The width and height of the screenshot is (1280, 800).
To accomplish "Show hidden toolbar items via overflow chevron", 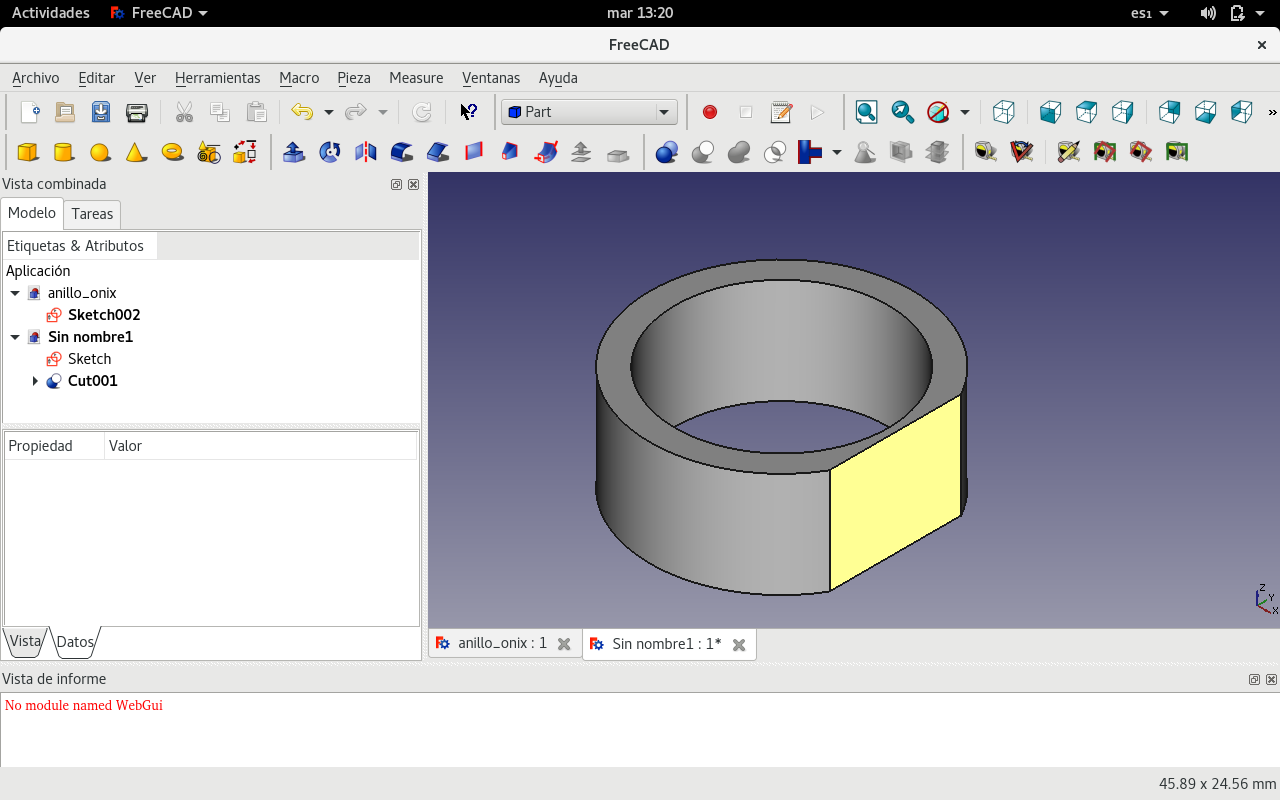I will [x=1272, y=112].
